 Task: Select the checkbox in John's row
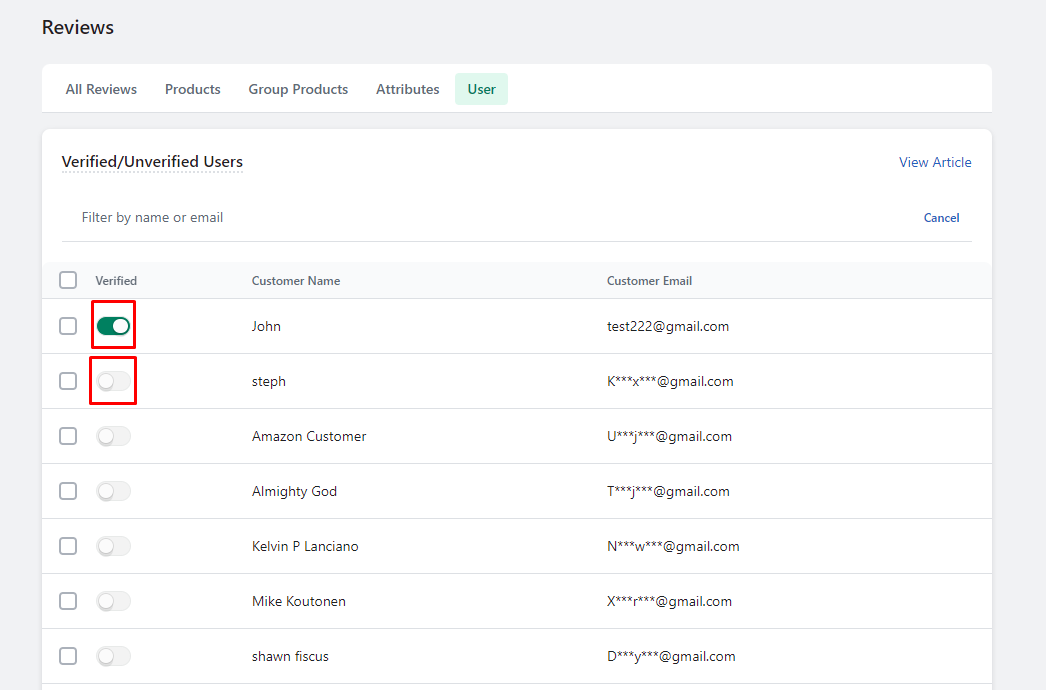pyautogui.click(x=67, y=325)
